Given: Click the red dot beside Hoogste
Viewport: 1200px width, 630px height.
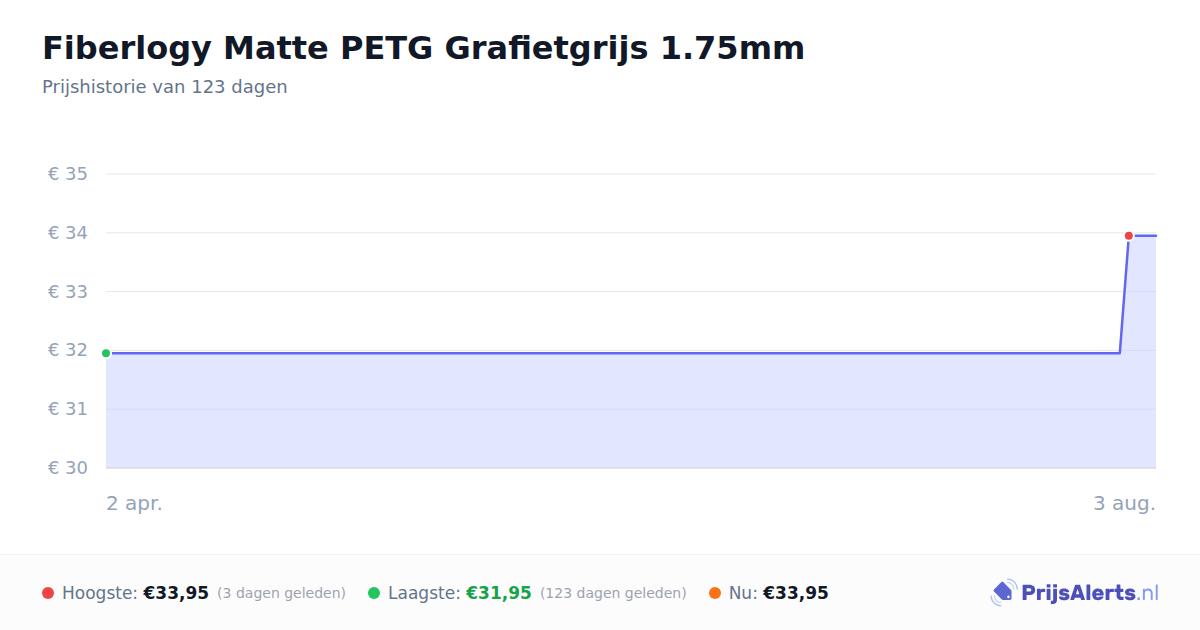Looking at the screenshot, I should click(x=48, y=593).
